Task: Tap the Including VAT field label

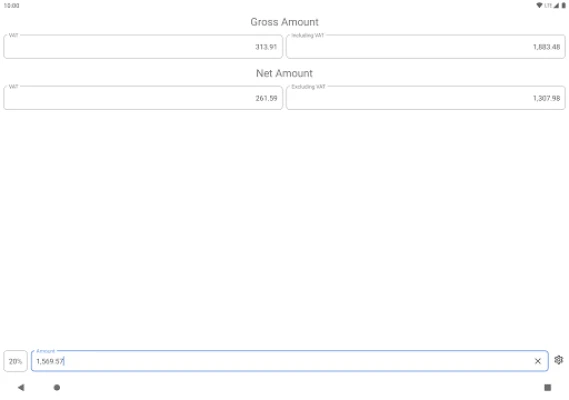Action: [x=308, y=35]
